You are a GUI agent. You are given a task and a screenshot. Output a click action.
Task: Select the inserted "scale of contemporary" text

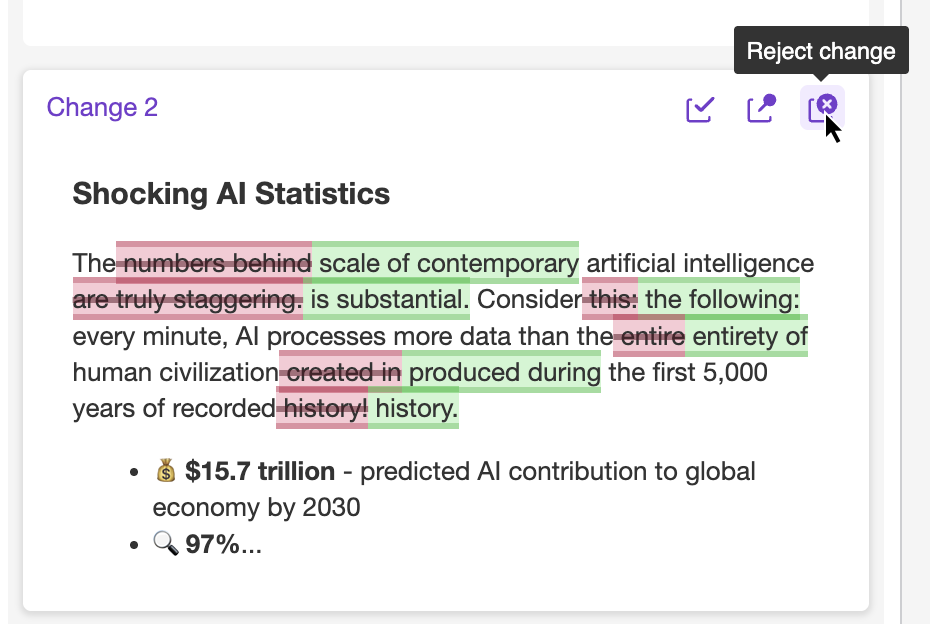pos(448,263)
